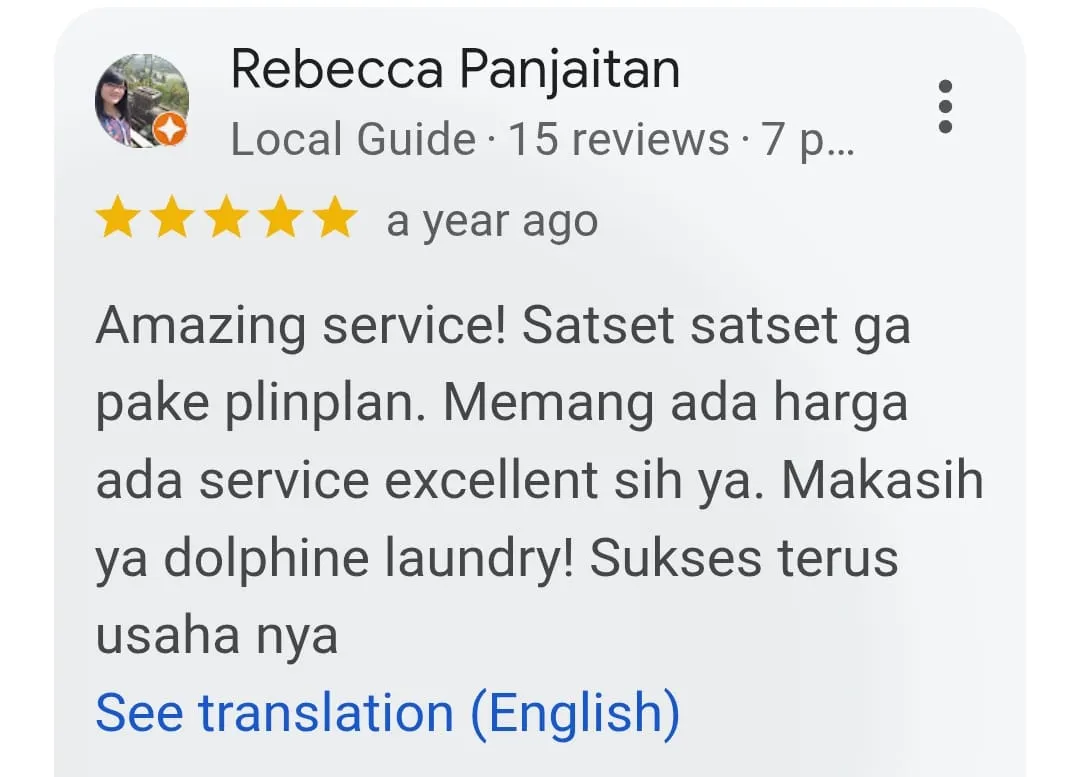Select the first yellow rating star
The width and height of the screenshot is (1079, 777).
point(117,217)
